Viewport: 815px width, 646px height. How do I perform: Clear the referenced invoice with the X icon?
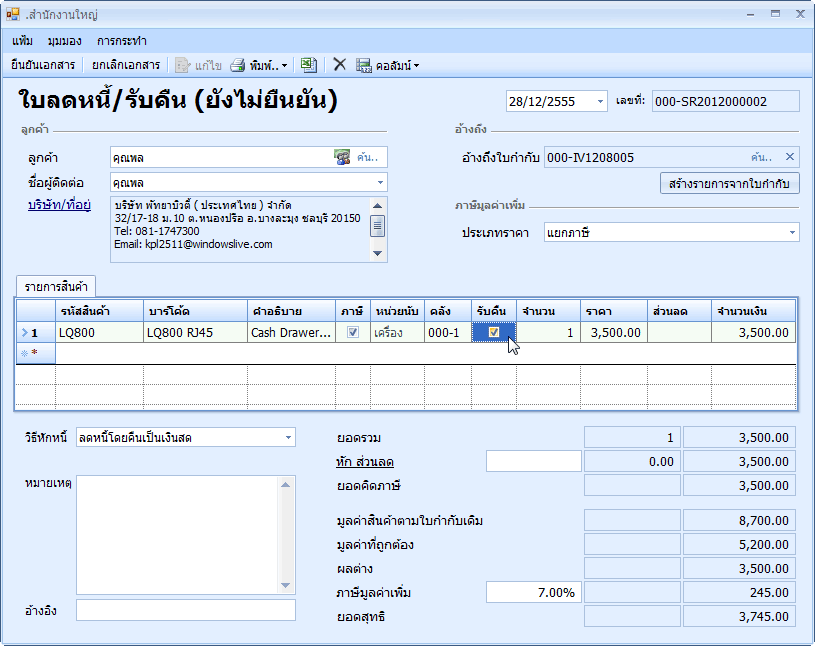click(x=789, y=157)
